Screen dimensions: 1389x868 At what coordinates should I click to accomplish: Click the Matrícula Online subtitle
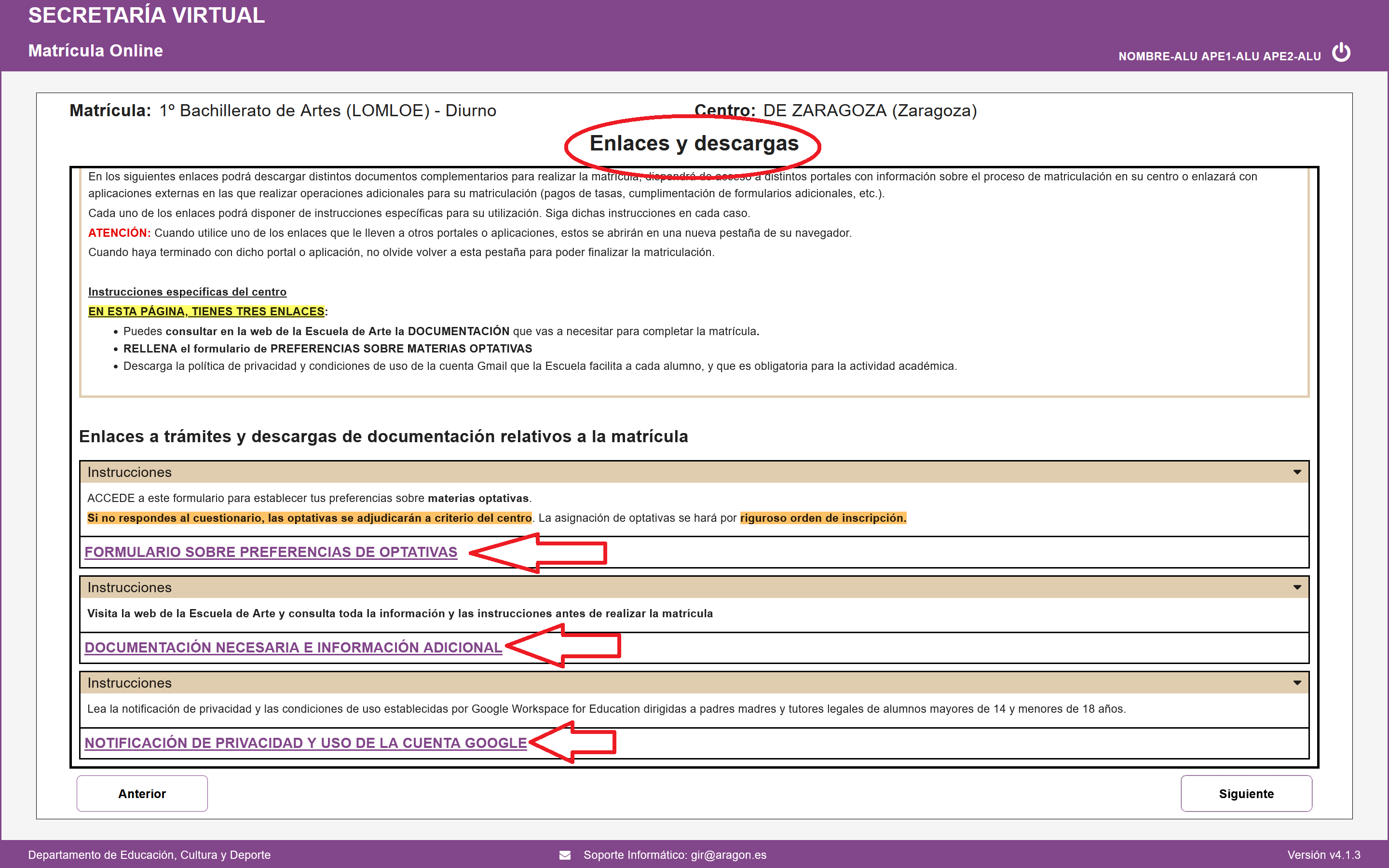[x=95, y=51]
